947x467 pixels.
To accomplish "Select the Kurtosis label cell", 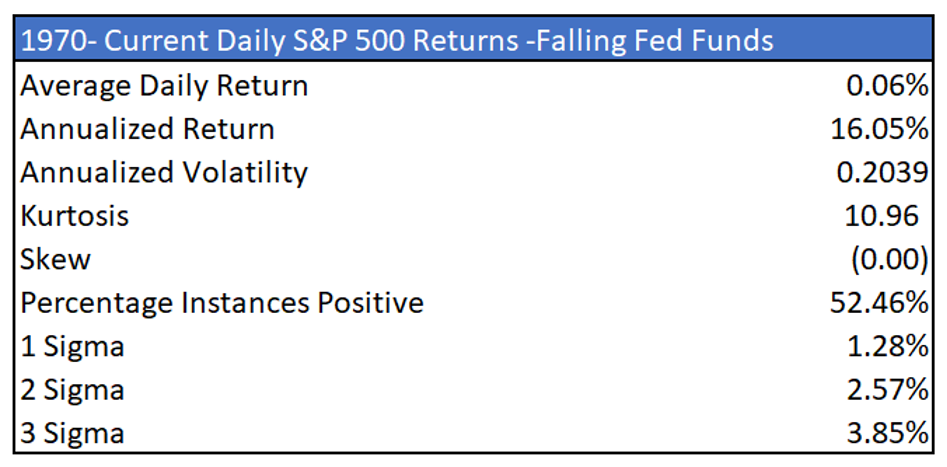I will (75, 216).
